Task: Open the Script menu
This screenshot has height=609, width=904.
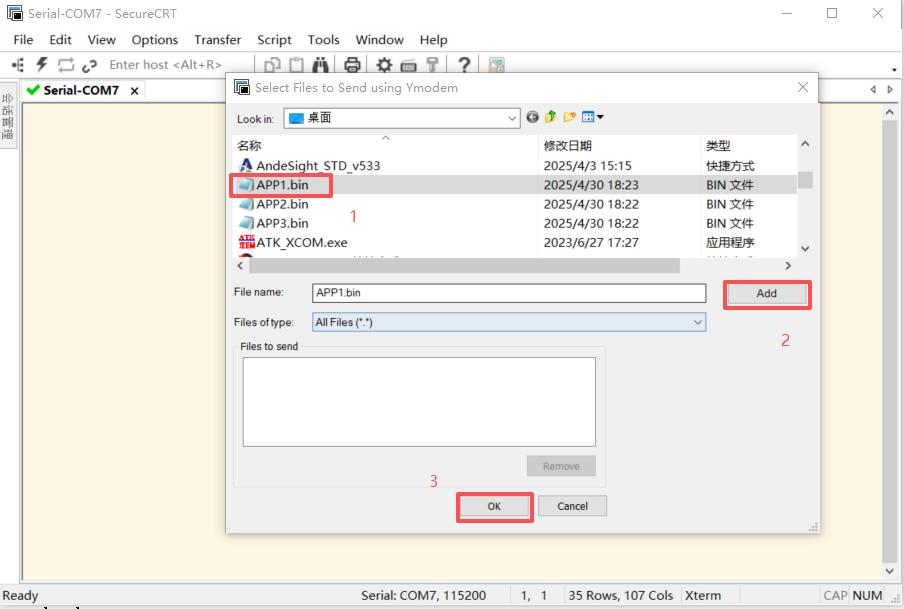Action: (274, 40)
